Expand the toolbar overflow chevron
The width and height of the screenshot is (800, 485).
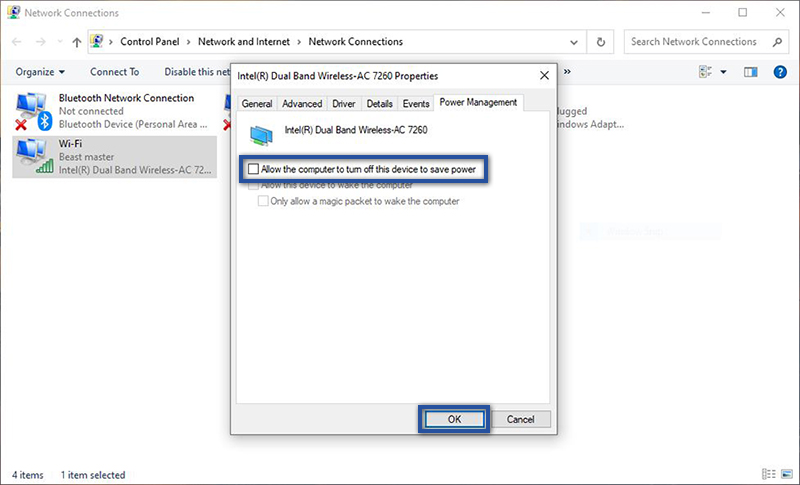[x=568, y=72]
